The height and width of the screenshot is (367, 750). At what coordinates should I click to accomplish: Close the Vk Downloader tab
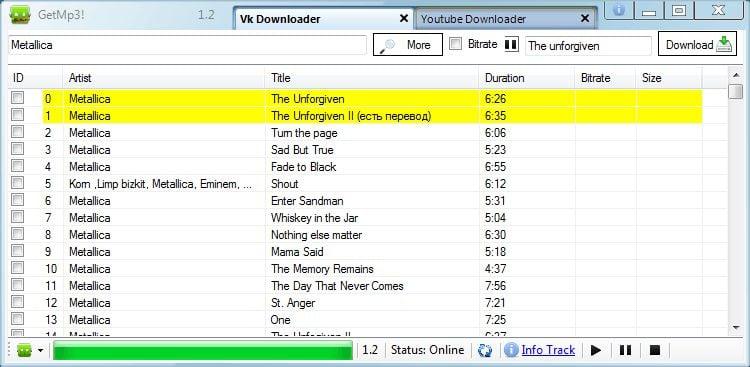tap(404, 19)
